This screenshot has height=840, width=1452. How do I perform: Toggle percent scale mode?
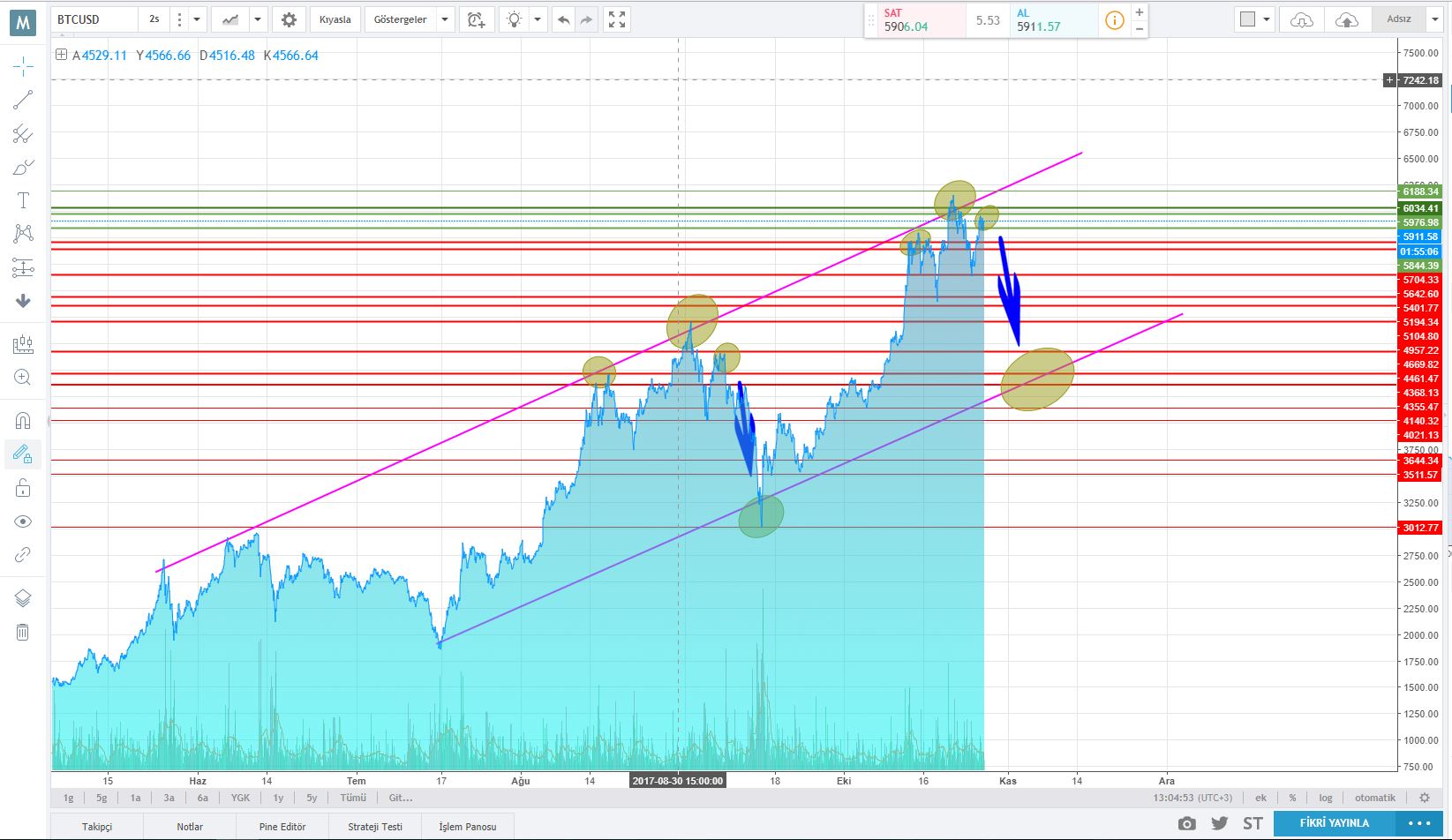[x=1292, y=798]
